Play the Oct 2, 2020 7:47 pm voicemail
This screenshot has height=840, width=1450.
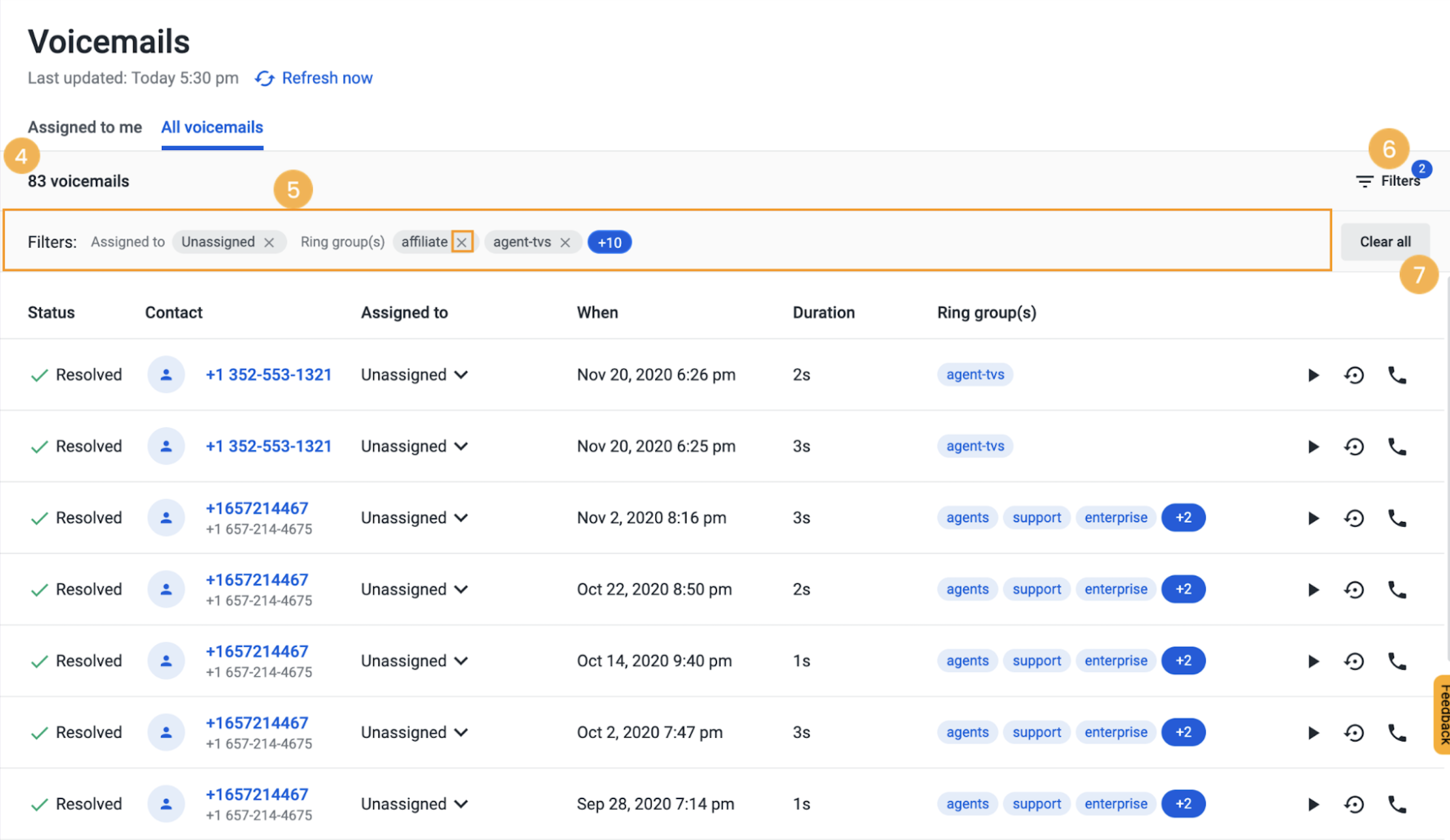click(x=1313, y=733)
